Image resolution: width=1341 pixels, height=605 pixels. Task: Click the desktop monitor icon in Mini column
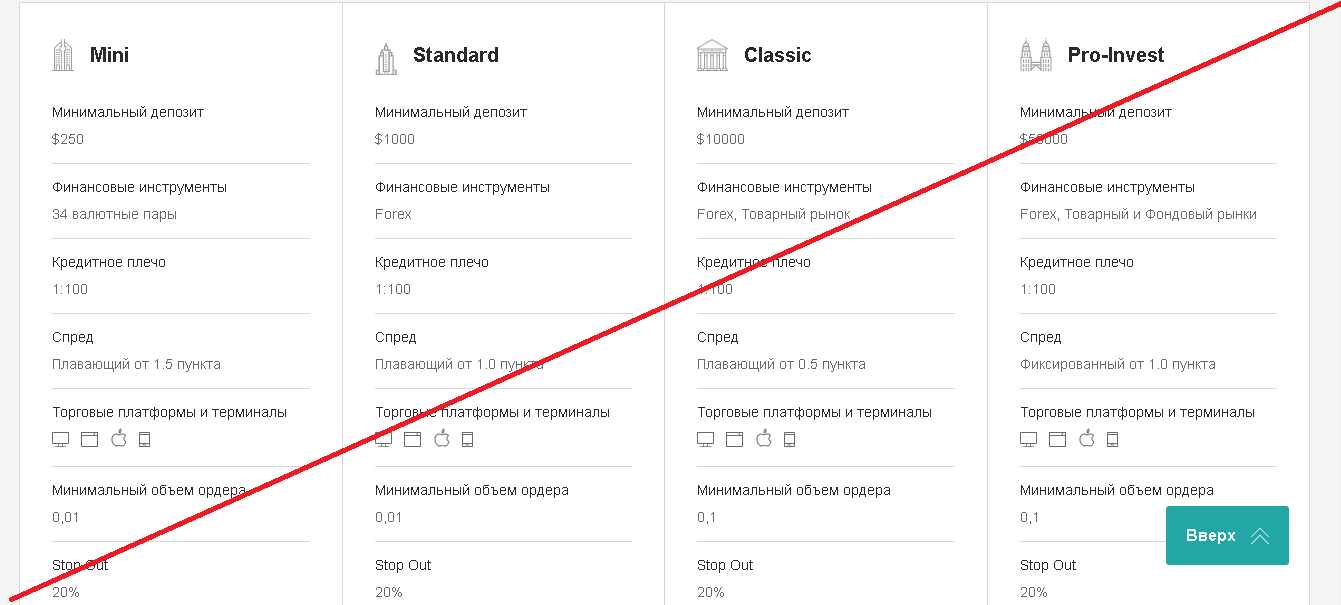pyautogui.click(x=60, y=439)
